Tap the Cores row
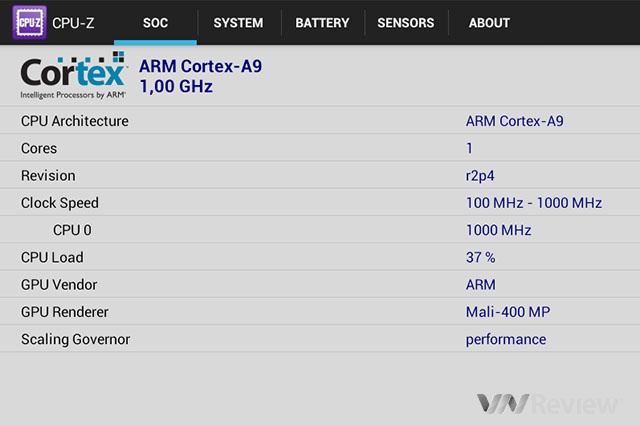 point(320,148)
